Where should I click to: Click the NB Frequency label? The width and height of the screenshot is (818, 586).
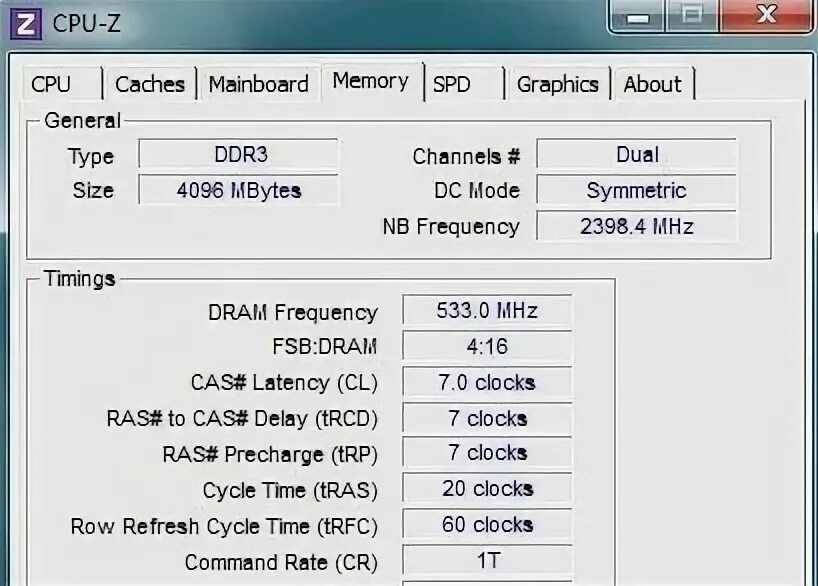[451, 227]
